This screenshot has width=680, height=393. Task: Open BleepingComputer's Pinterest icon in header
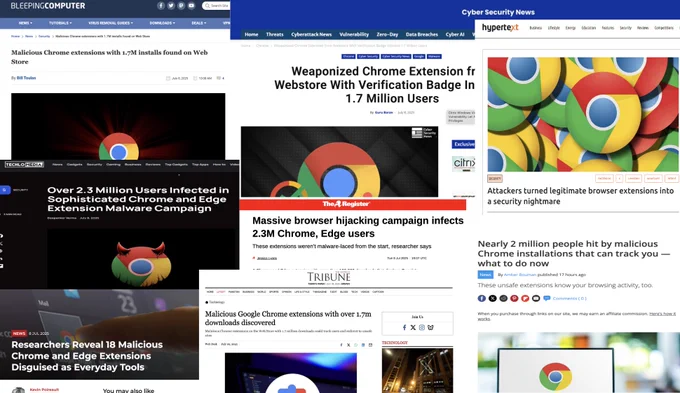click(181, 6)
